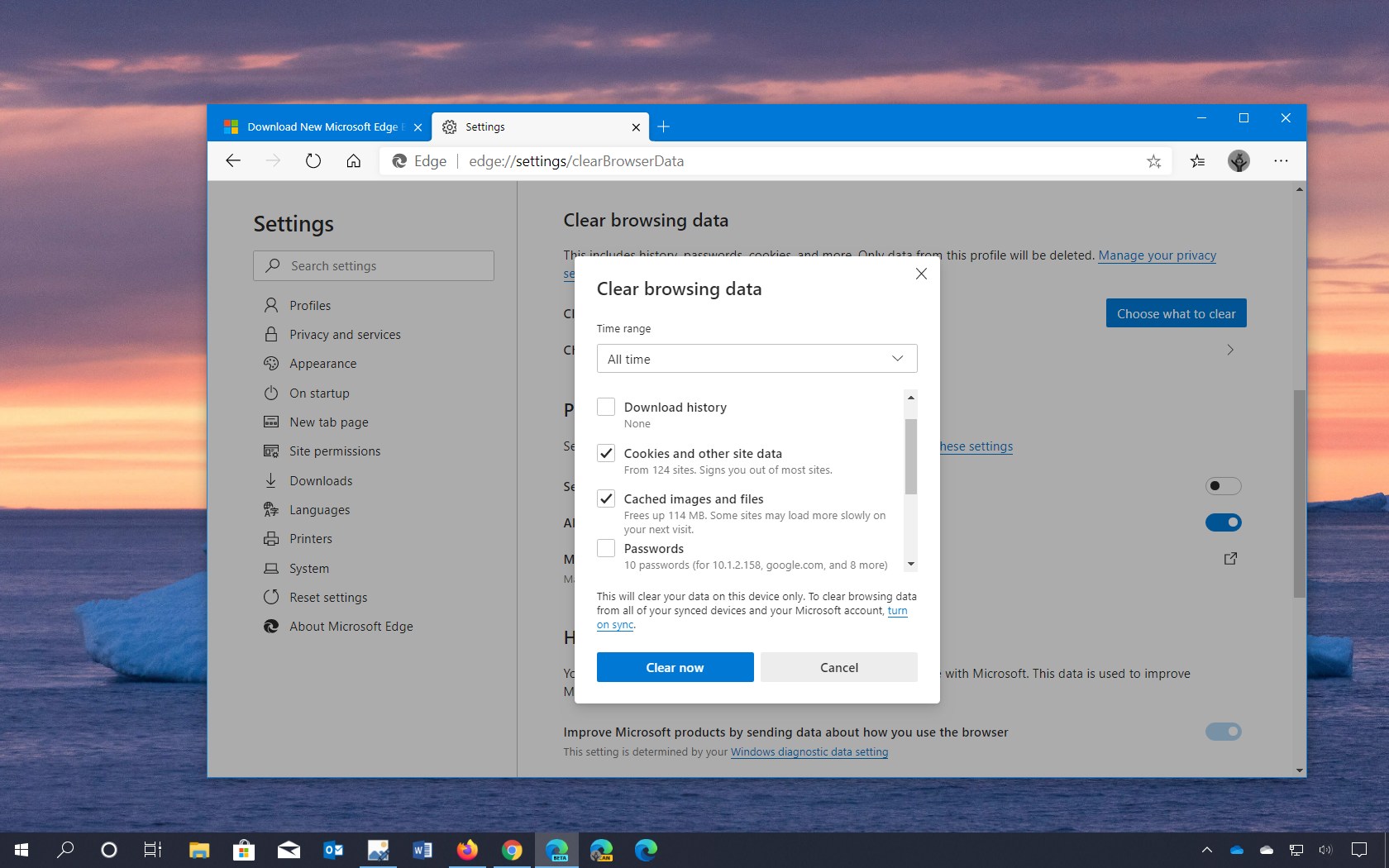Uncheck Cookies and other site data
The image size is (1389, 868).
click(606, 453)
